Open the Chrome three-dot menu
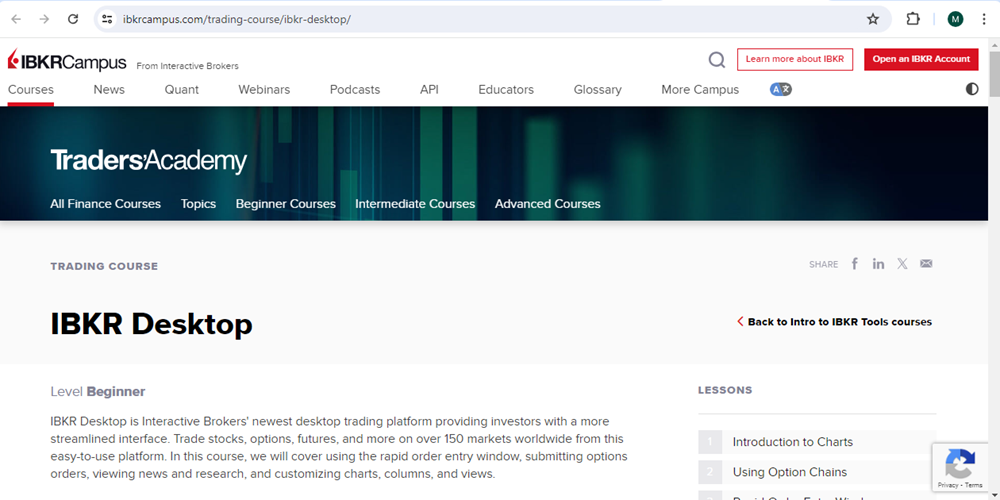1000x500 pixels. pyautogui.click(x=984, y=19)
